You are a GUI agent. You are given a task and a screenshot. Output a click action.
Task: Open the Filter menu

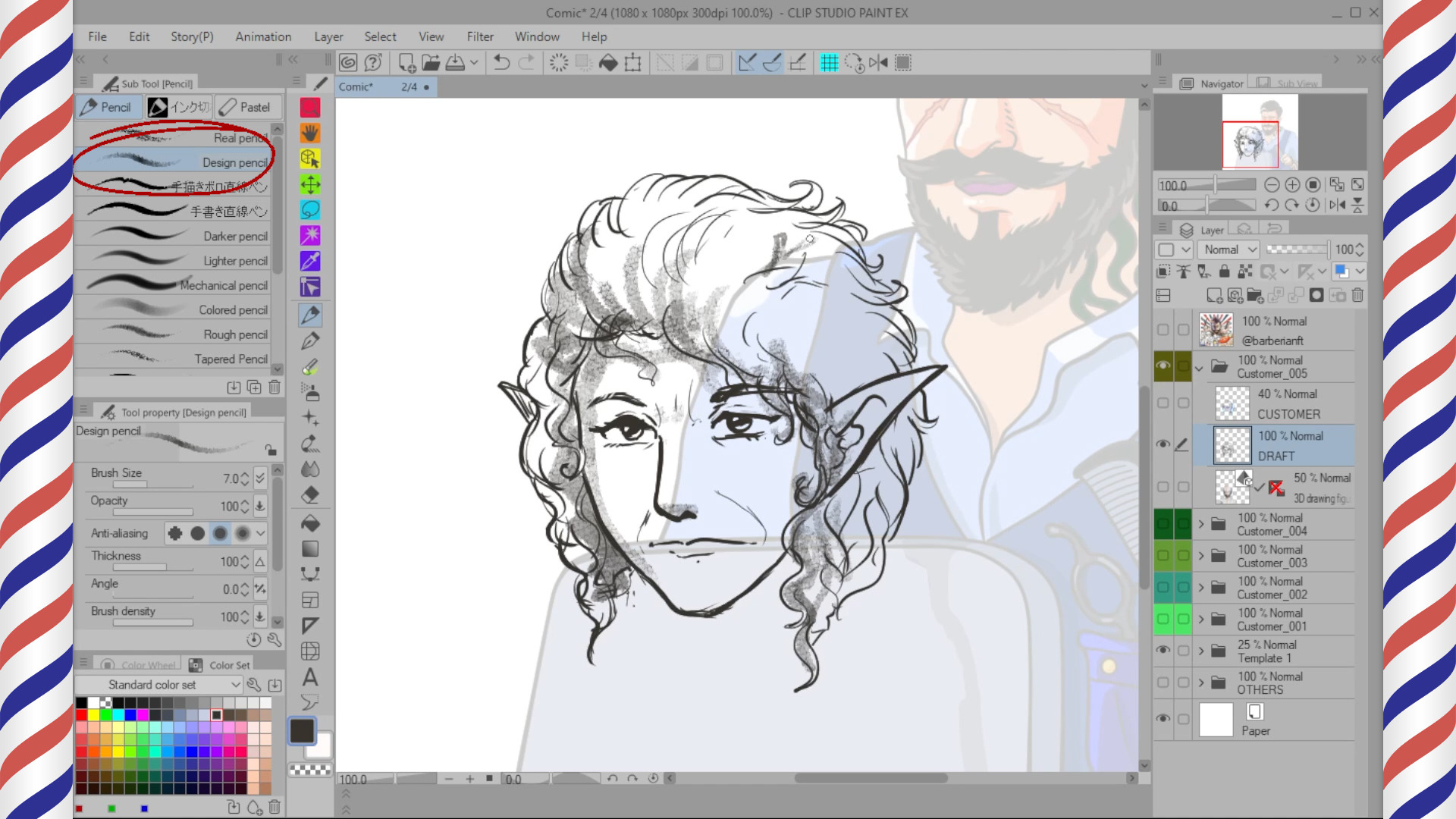click(479, 36)
